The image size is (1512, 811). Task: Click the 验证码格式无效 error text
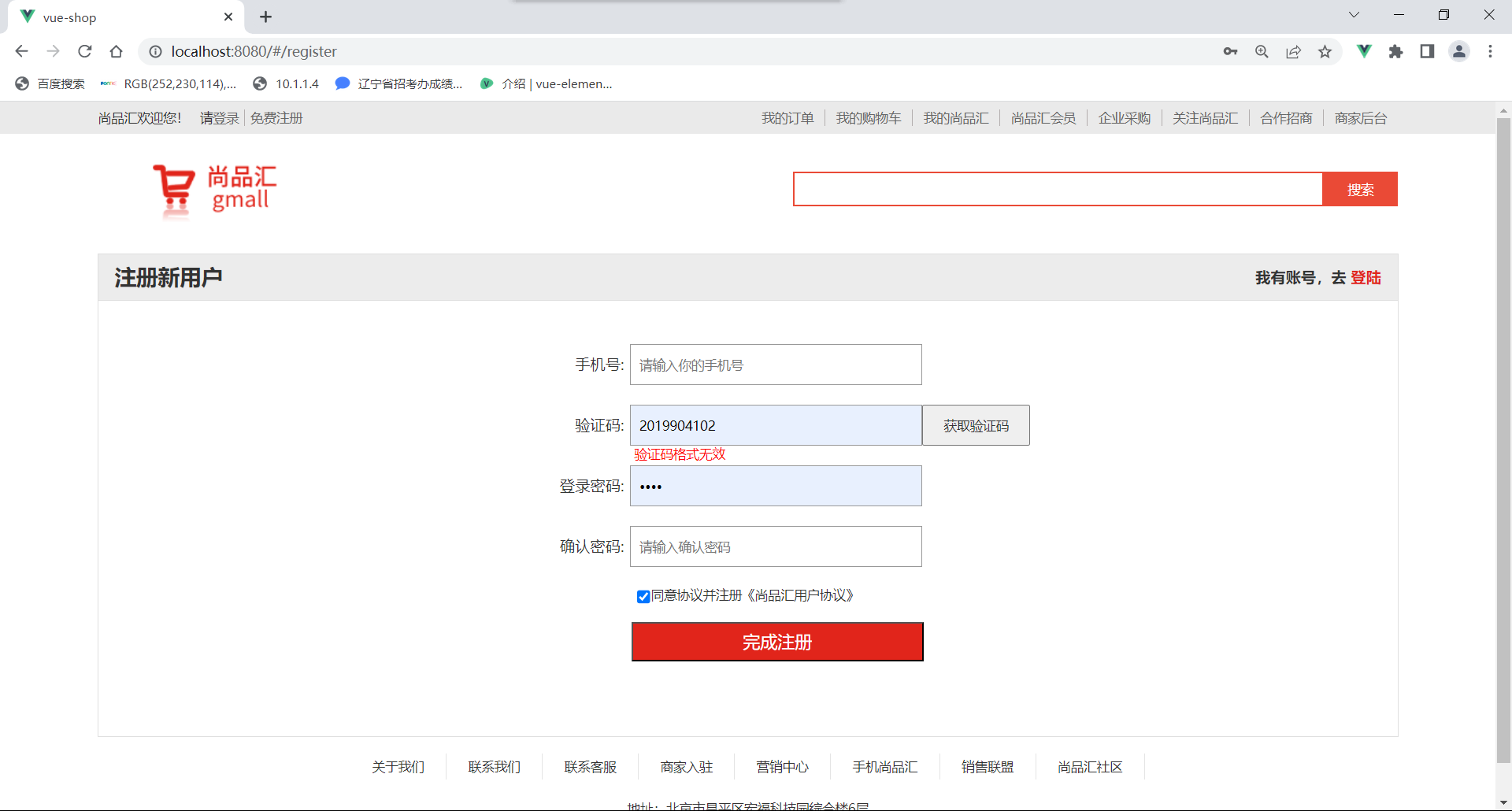(x=680, y=454)
